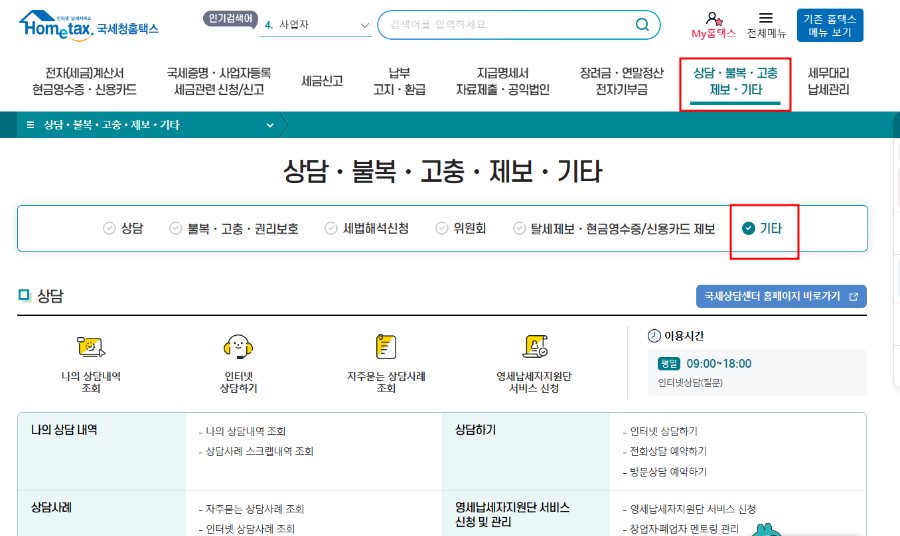Image resolution: width=900 pixels, height=536 pixels.
Task: Open 인터넷 상담사례 조회 link
Action: coord(250,529)
